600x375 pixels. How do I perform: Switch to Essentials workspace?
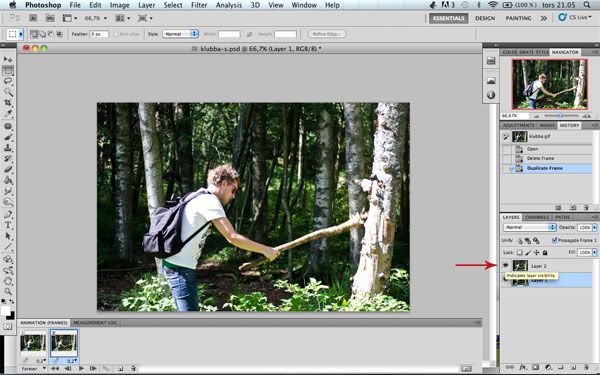448,18
